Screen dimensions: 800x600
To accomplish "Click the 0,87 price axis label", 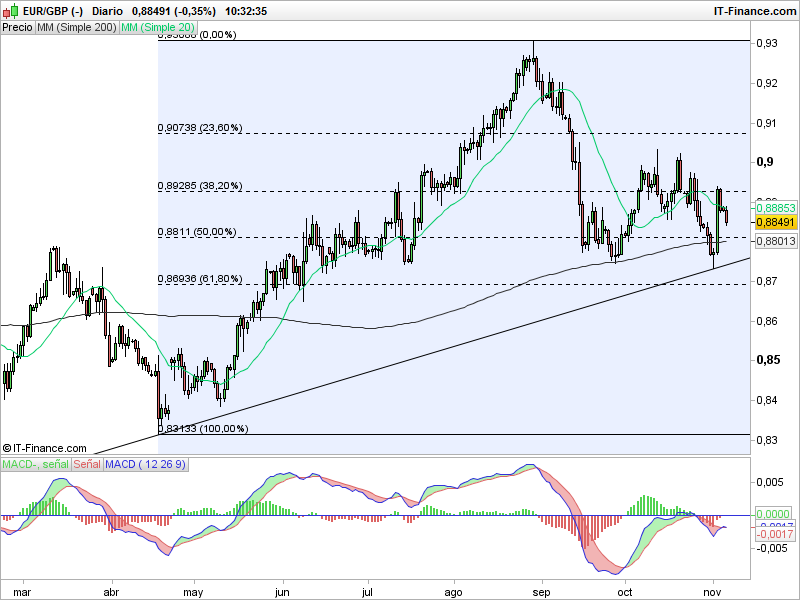I will (x=767, y=281).
